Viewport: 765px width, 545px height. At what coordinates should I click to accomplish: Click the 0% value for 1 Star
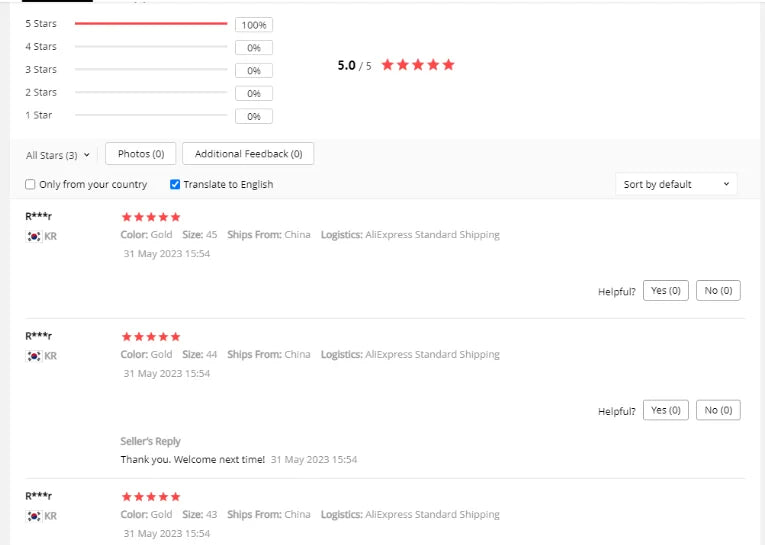(x=254, y=117)
